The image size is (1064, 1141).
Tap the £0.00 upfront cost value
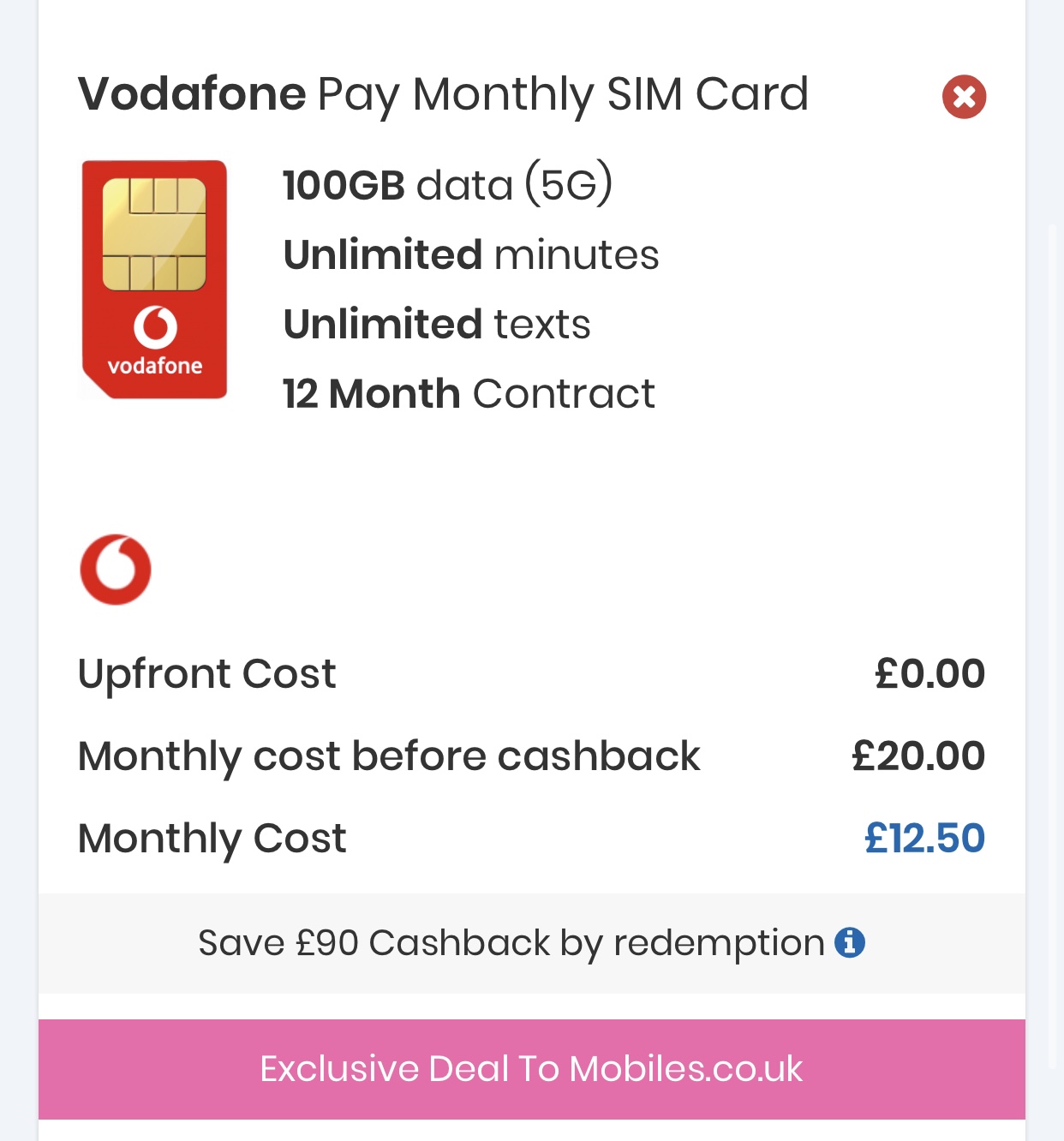pyautogui.click(x=930, y=674)
